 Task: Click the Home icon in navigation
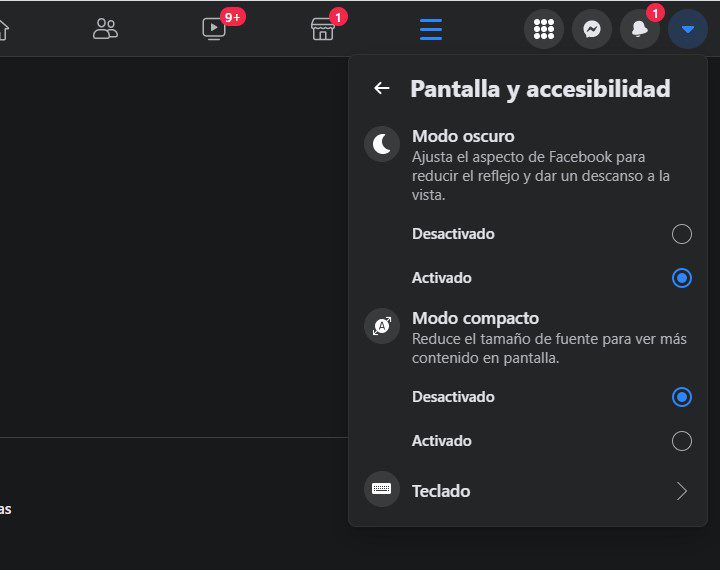(x=3, y=29)
